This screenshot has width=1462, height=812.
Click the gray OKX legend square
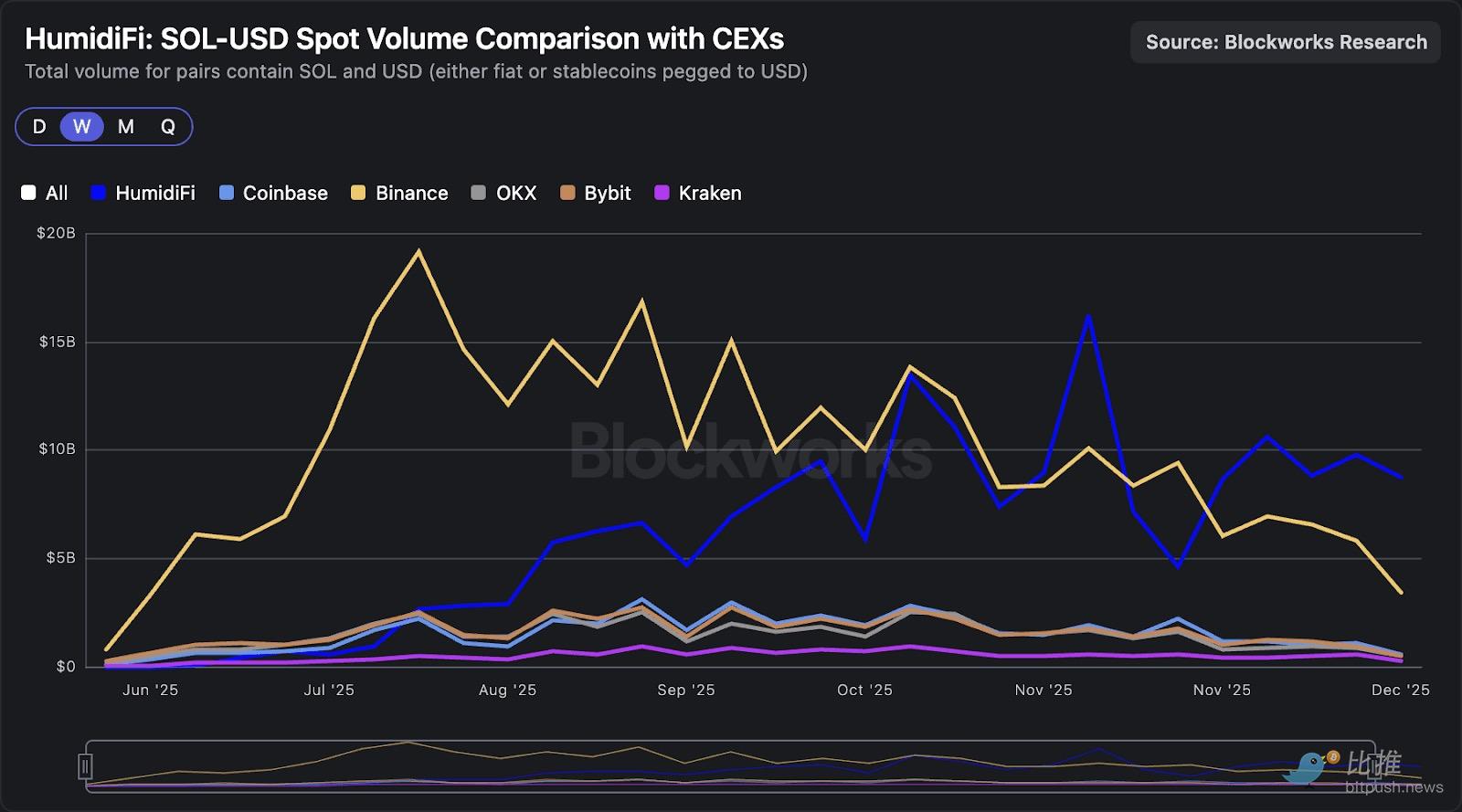[479, 193]
